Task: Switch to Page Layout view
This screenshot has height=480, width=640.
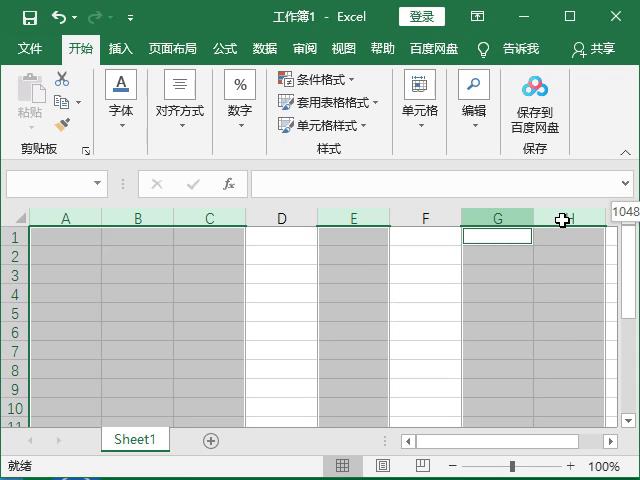Action: click(x=382, y=466)
